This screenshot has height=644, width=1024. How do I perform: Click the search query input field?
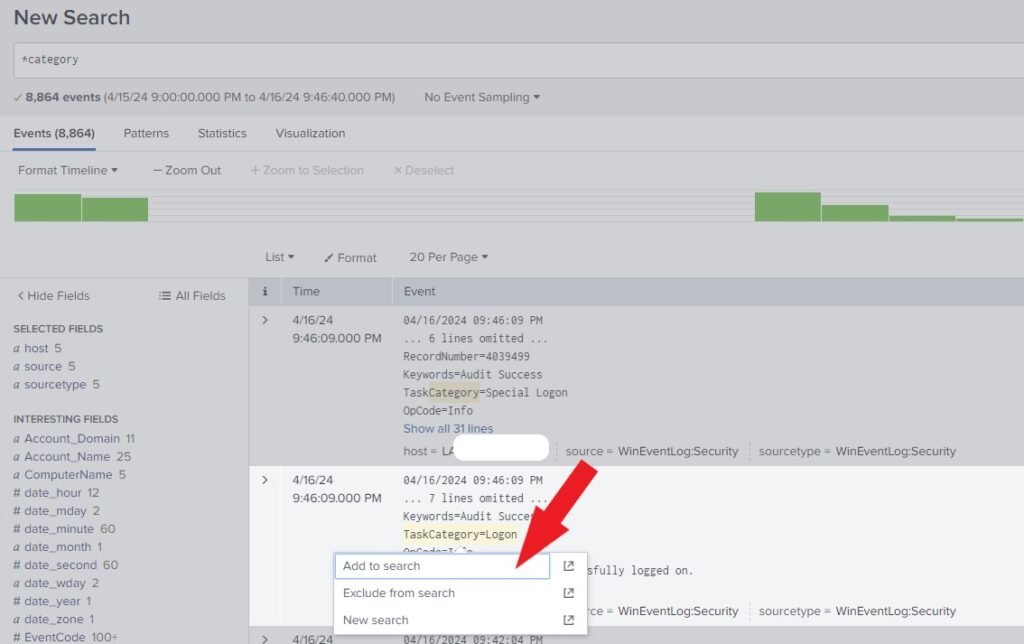click(x=519, y=60)
